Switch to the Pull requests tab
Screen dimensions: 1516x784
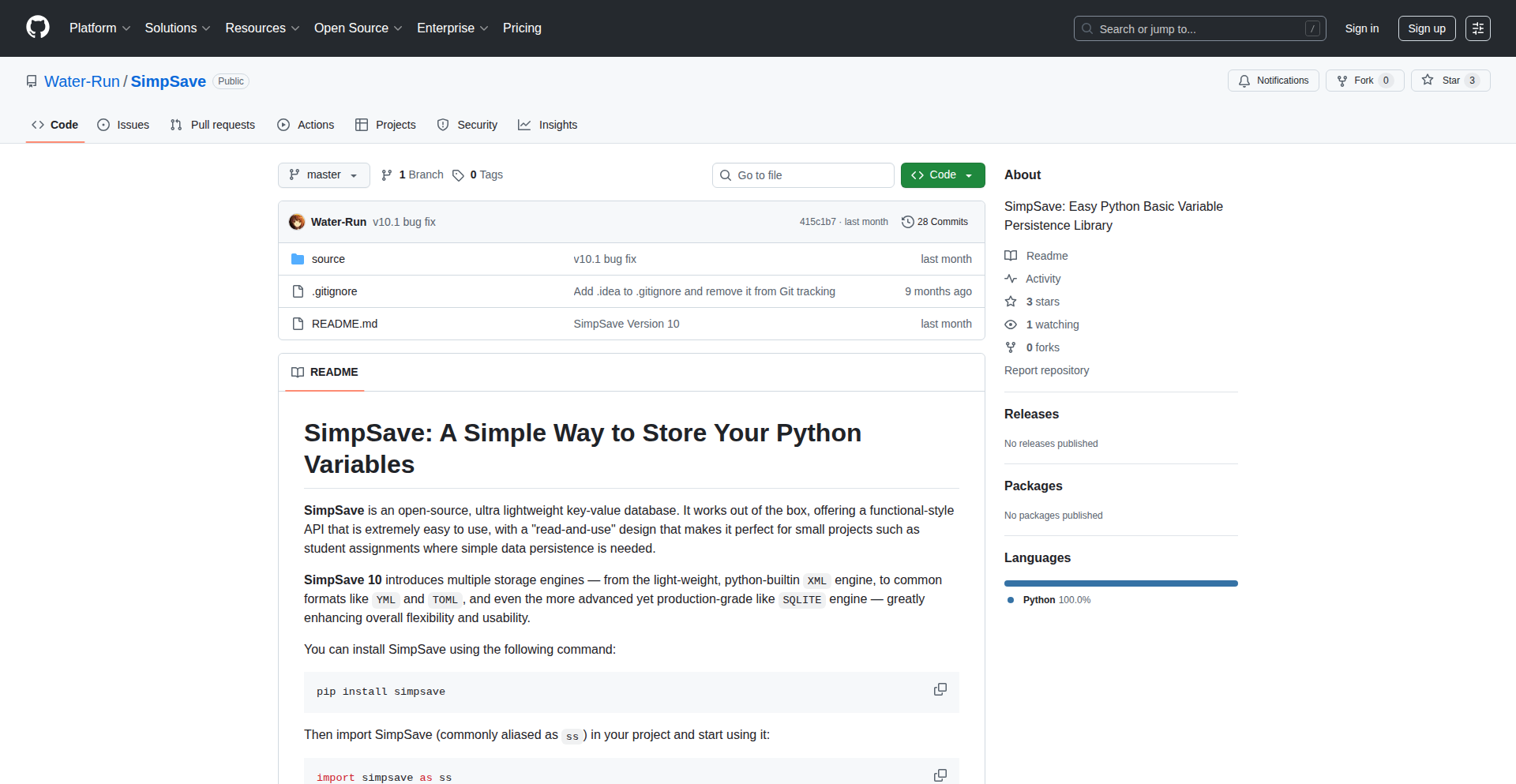212,125
